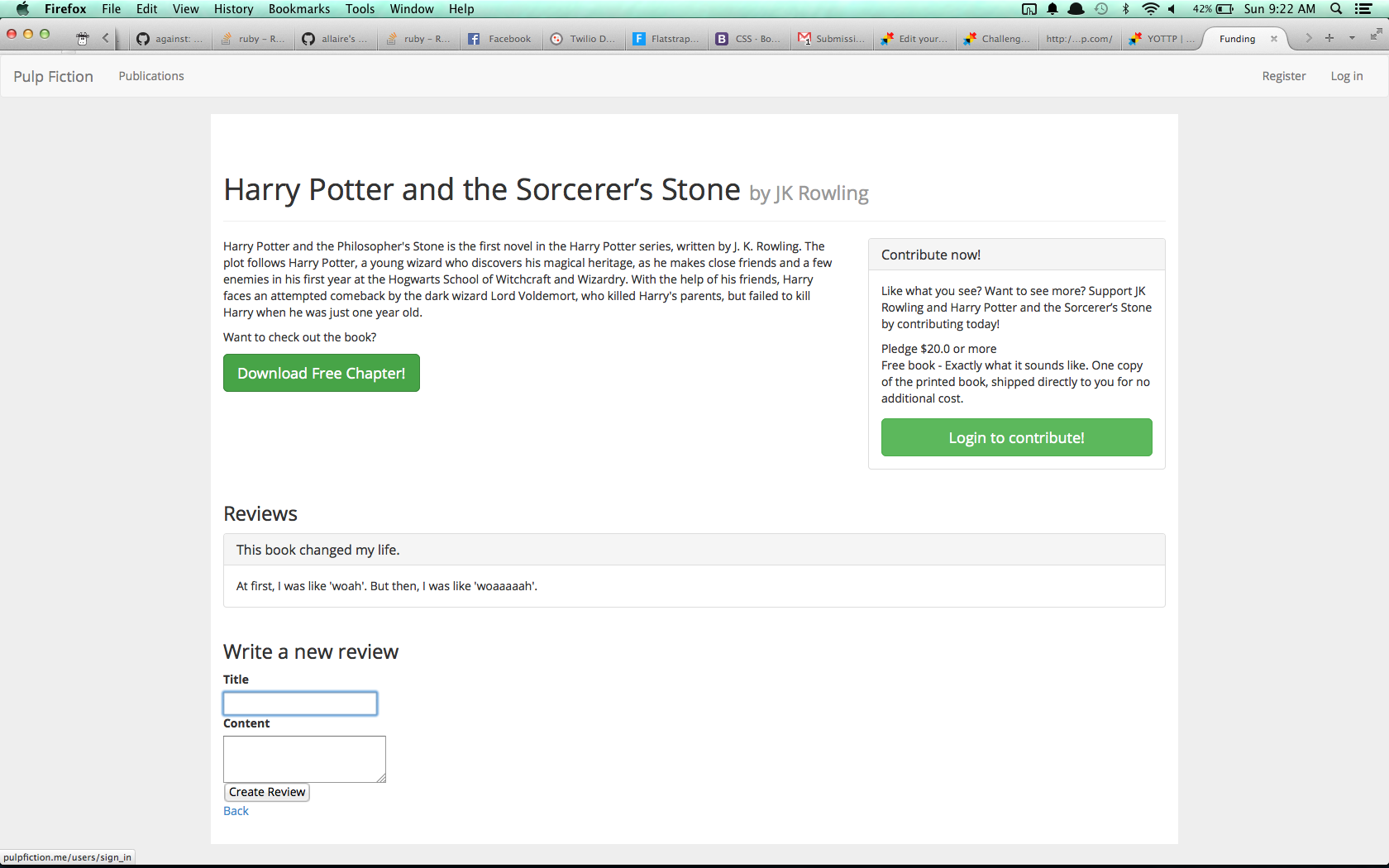
Task: Open the Firefox application menu
Action: coord(65,9)
